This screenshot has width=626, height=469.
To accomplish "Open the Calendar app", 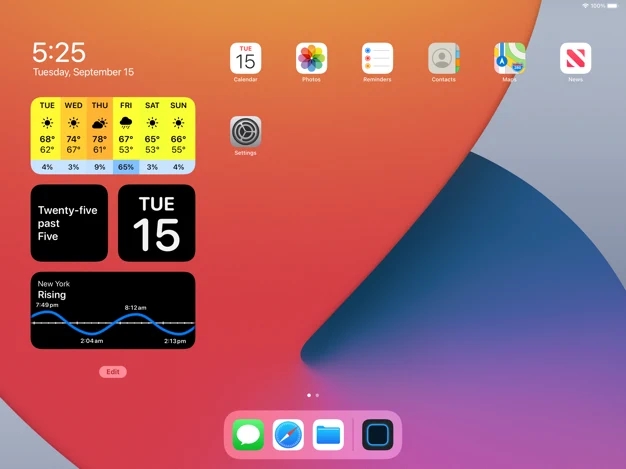I will (x=245, y=59).
